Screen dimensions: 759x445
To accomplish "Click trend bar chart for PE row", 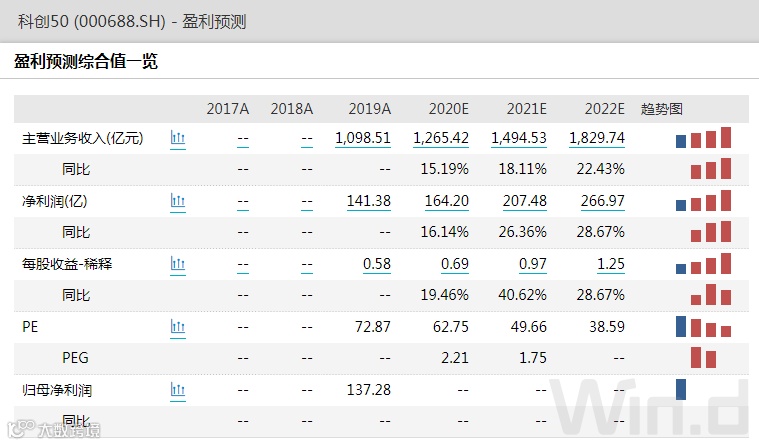I will (x=703, y=326).
